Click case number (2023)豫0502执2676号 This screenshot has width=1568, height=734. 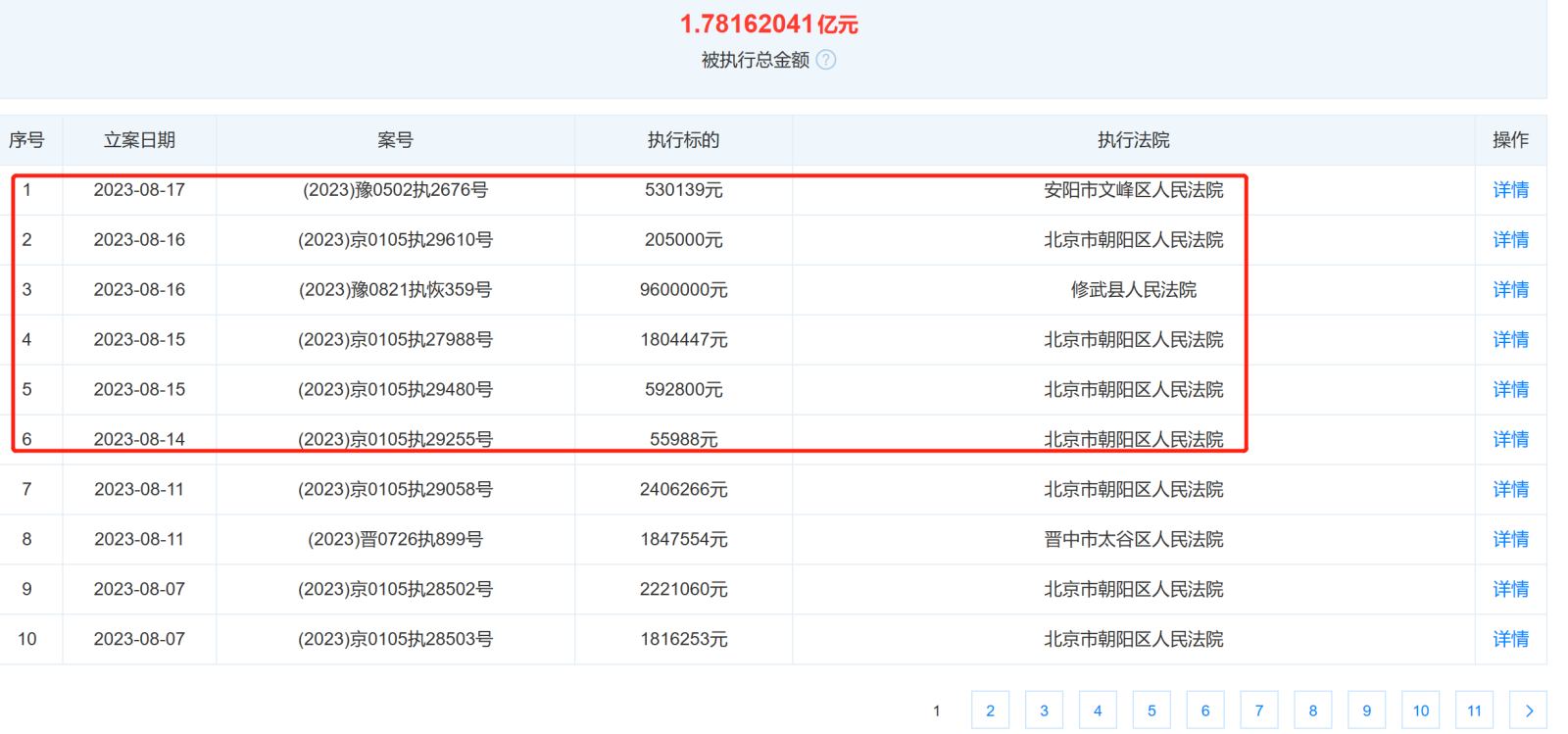point(395,190)
